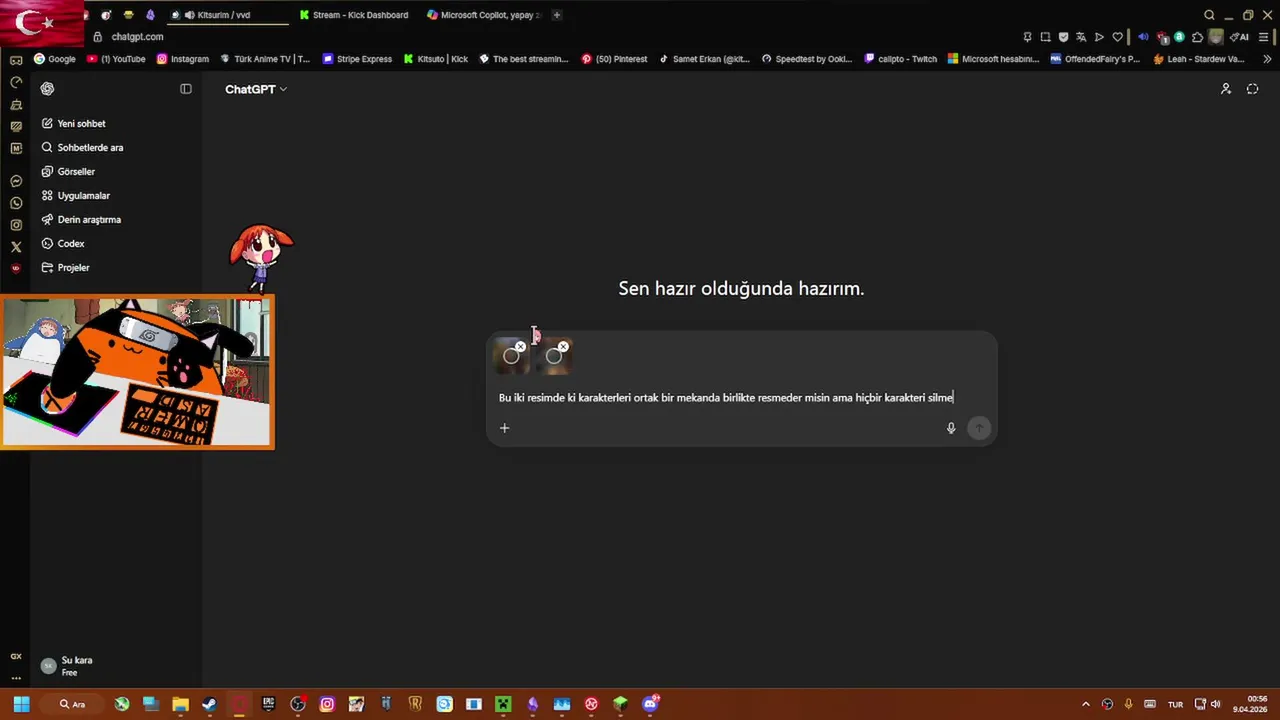Open the Görseller section
Screen dimensions: 1280x720
68,172
